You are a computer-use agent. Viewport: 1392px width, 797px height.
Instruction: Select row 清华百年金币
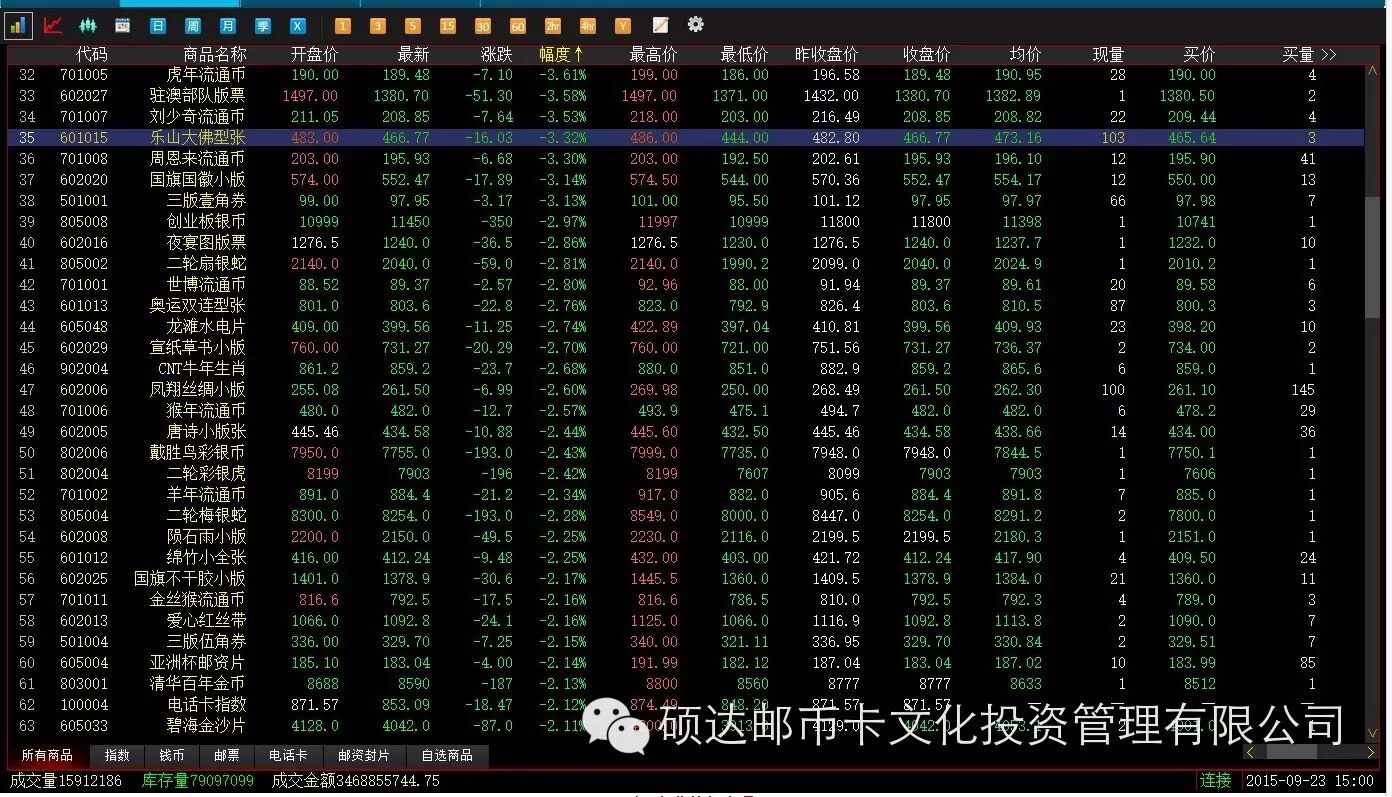686,684
